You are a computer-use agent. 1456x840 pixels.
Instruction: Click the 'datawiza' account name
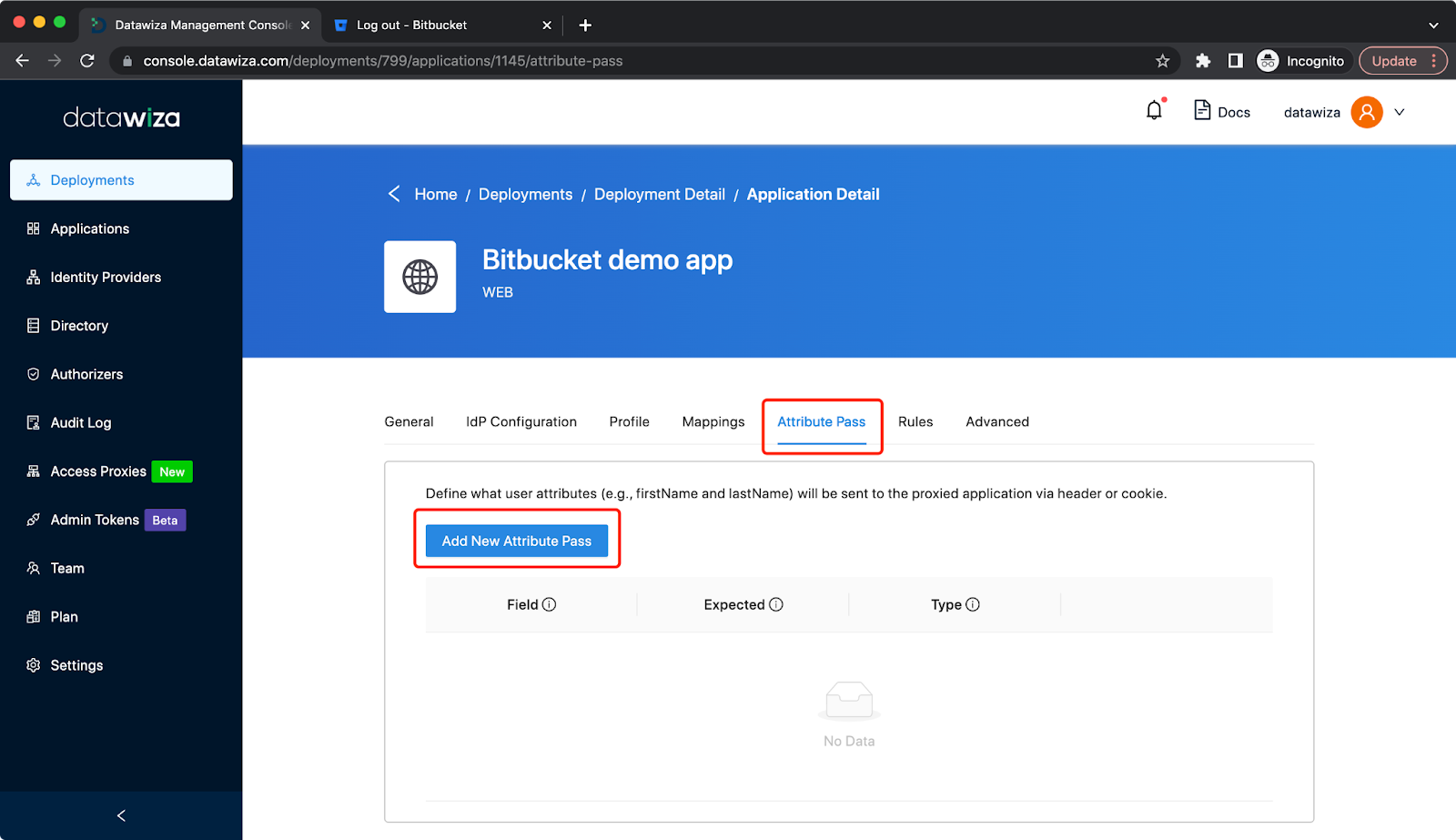pos(1311,112)
